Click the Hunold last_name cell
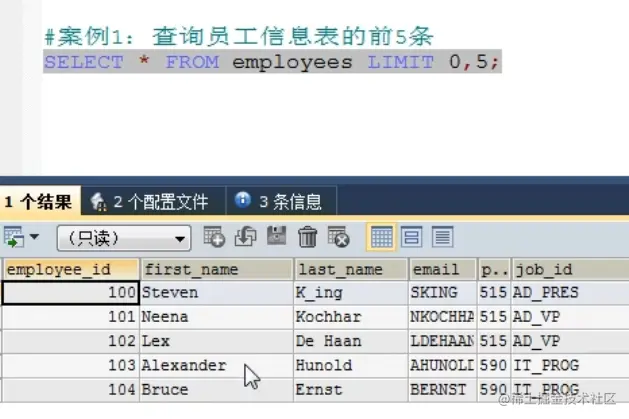Viewport: 629px width, 419px height. [351, 365]
